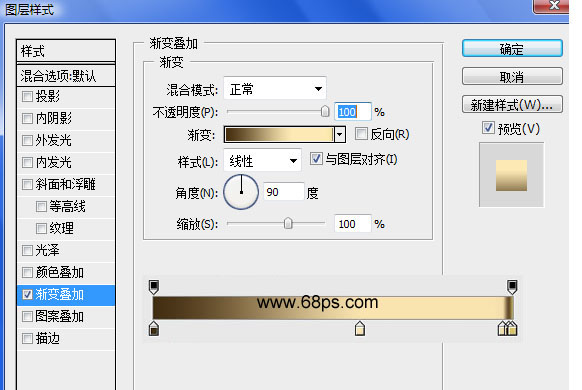Select the left opacity stop above gradient
Image resolution: width=582 pixels, height=390 pixels.
click(x=154, y=287)
